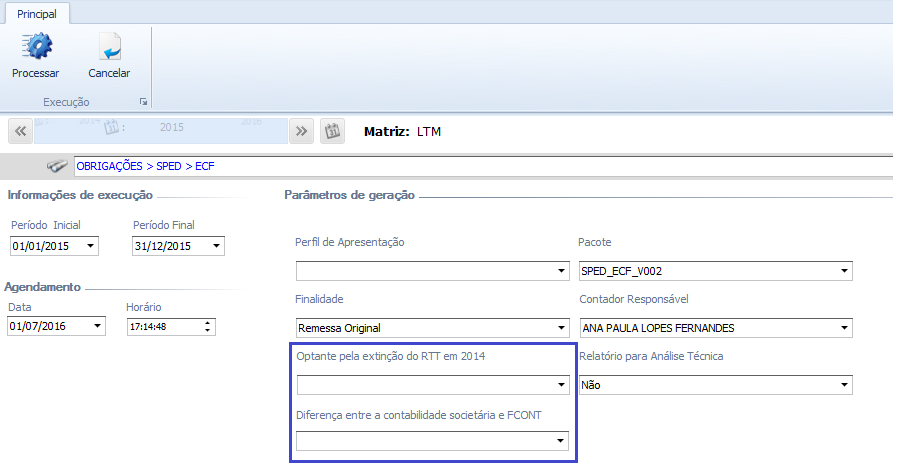Expand Perfil de Apresentação dropdown
This screenshot has width=903, height=475.
[x=561, y=271]
